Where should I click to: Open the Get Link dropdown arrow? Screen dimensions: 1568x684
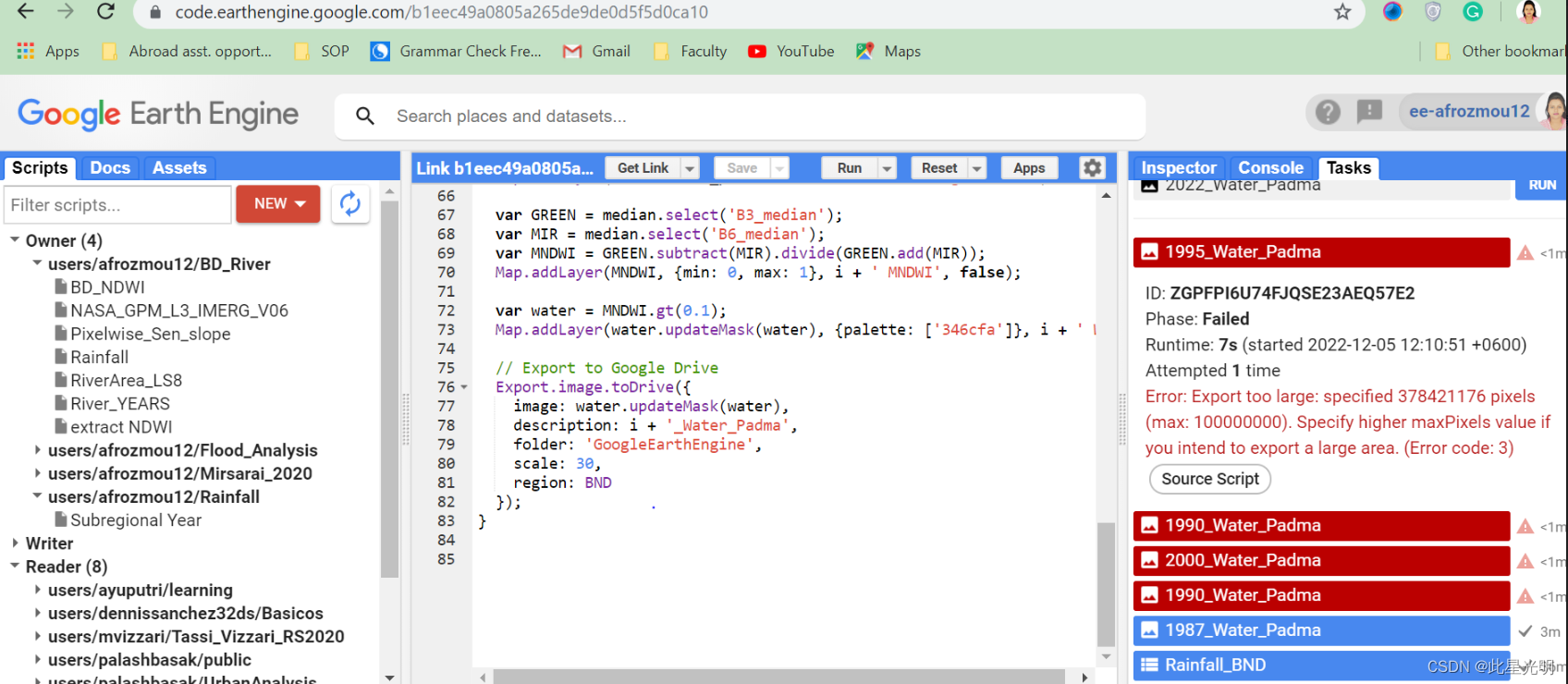(x=690, y=168)
